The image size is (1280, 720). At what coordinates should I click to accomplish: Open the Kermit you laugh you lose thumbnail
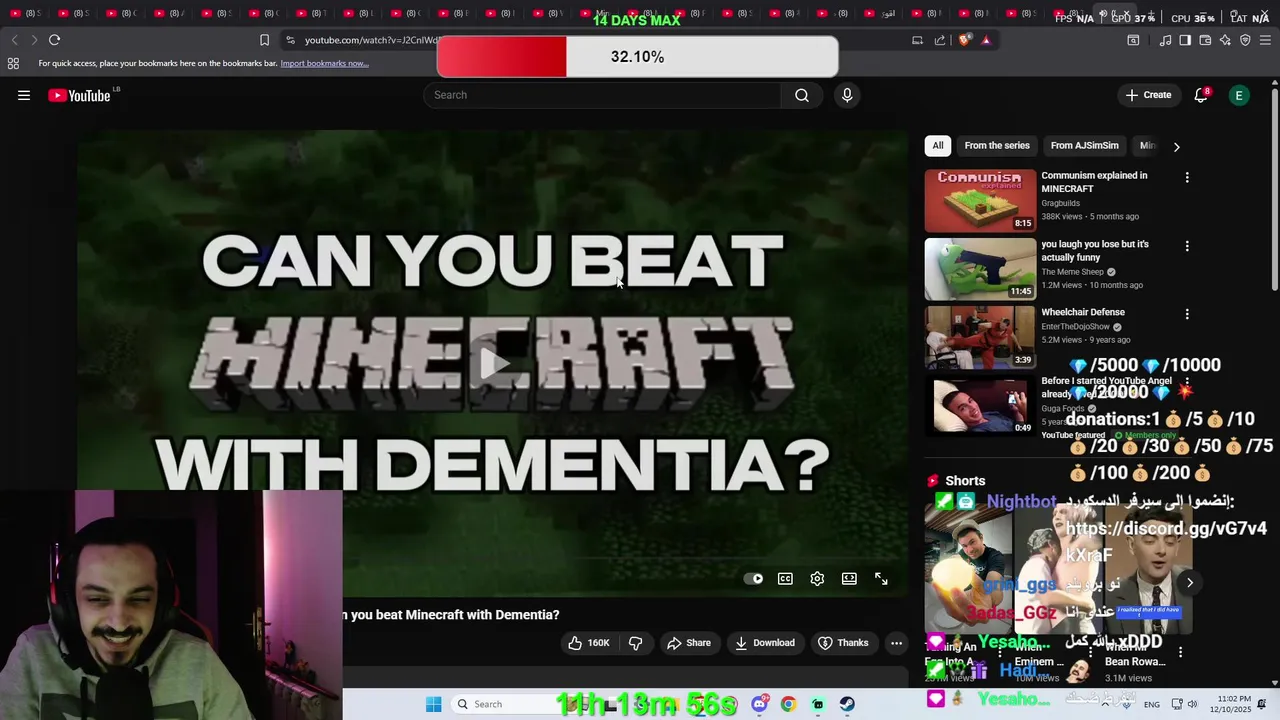pos(980,269)
